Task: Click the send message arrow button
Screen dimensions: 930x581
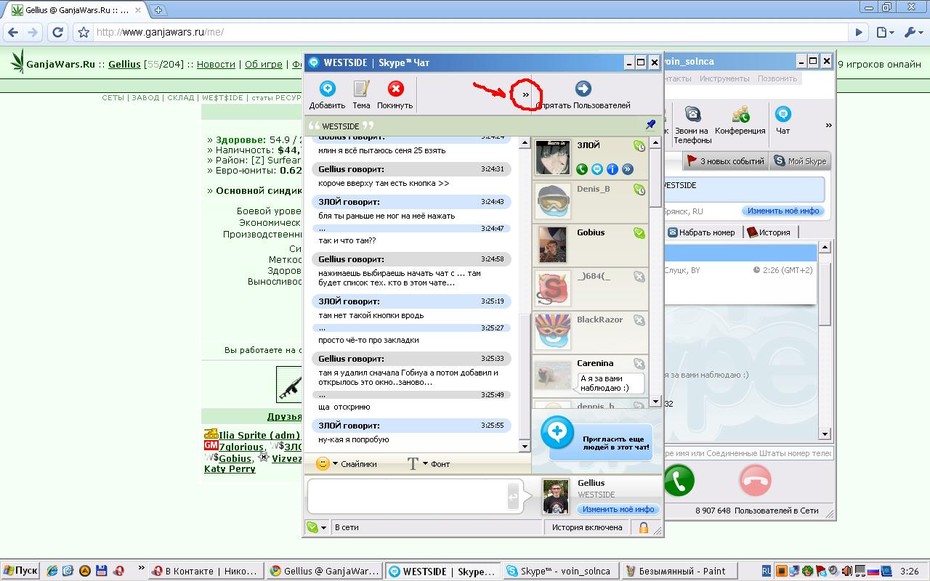Action: pos(513,496)
